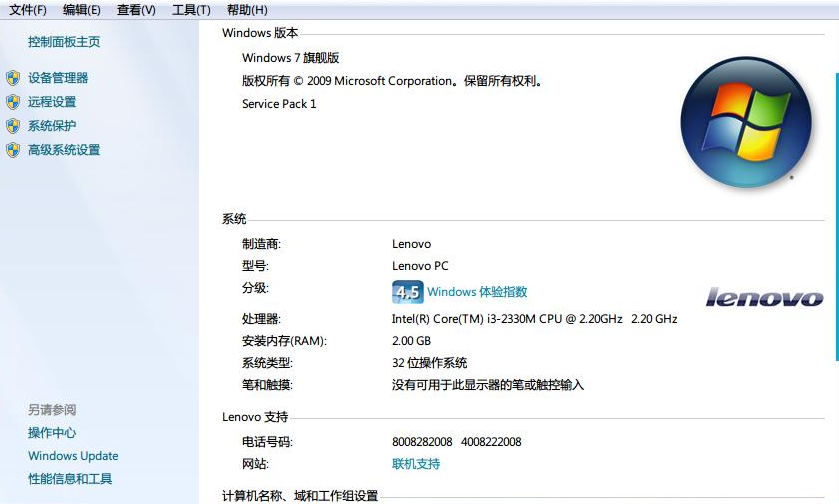Select the i3-2330M processor text

[535, 319]
